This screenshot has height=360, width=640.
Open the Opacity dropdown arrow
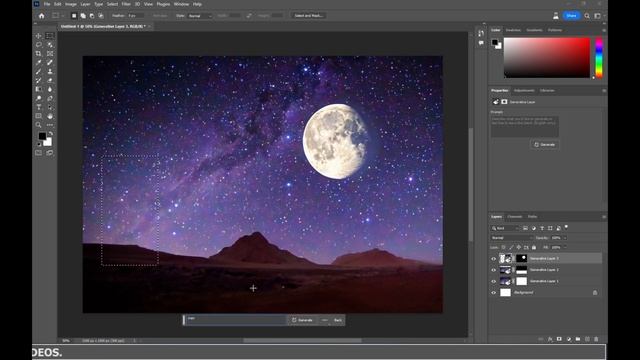pos(565,238)
